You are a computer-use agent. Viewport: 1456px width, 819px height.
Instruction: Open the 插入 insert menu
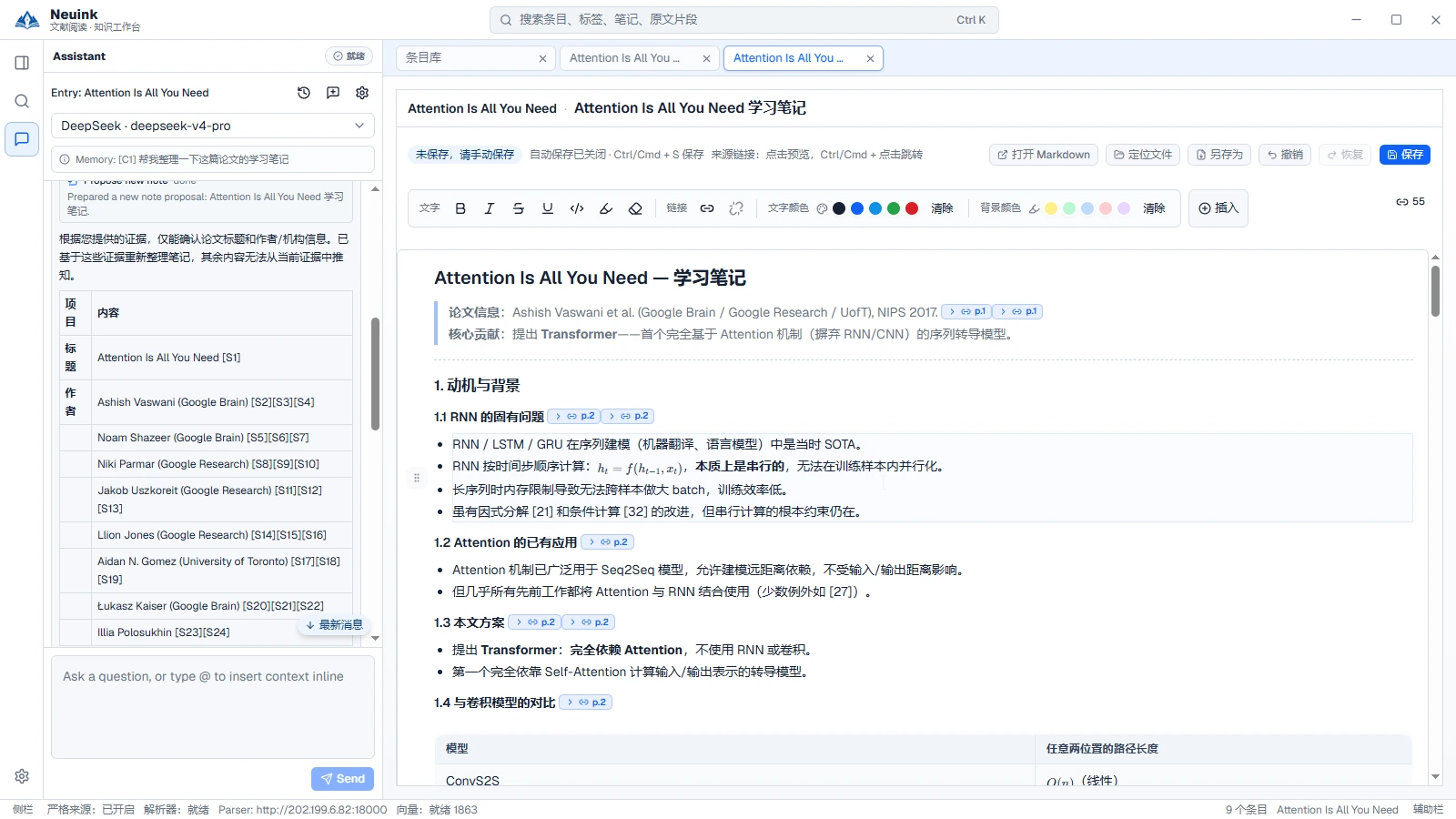point(1218,208)
